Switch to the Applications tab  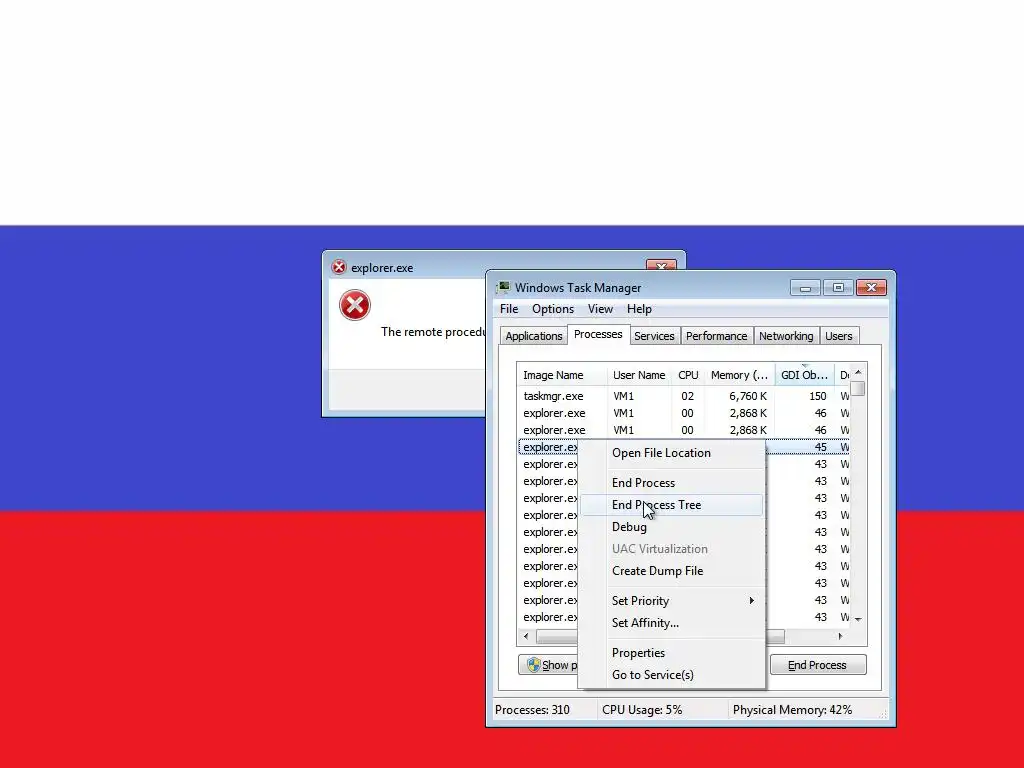(x=534, y=336)
